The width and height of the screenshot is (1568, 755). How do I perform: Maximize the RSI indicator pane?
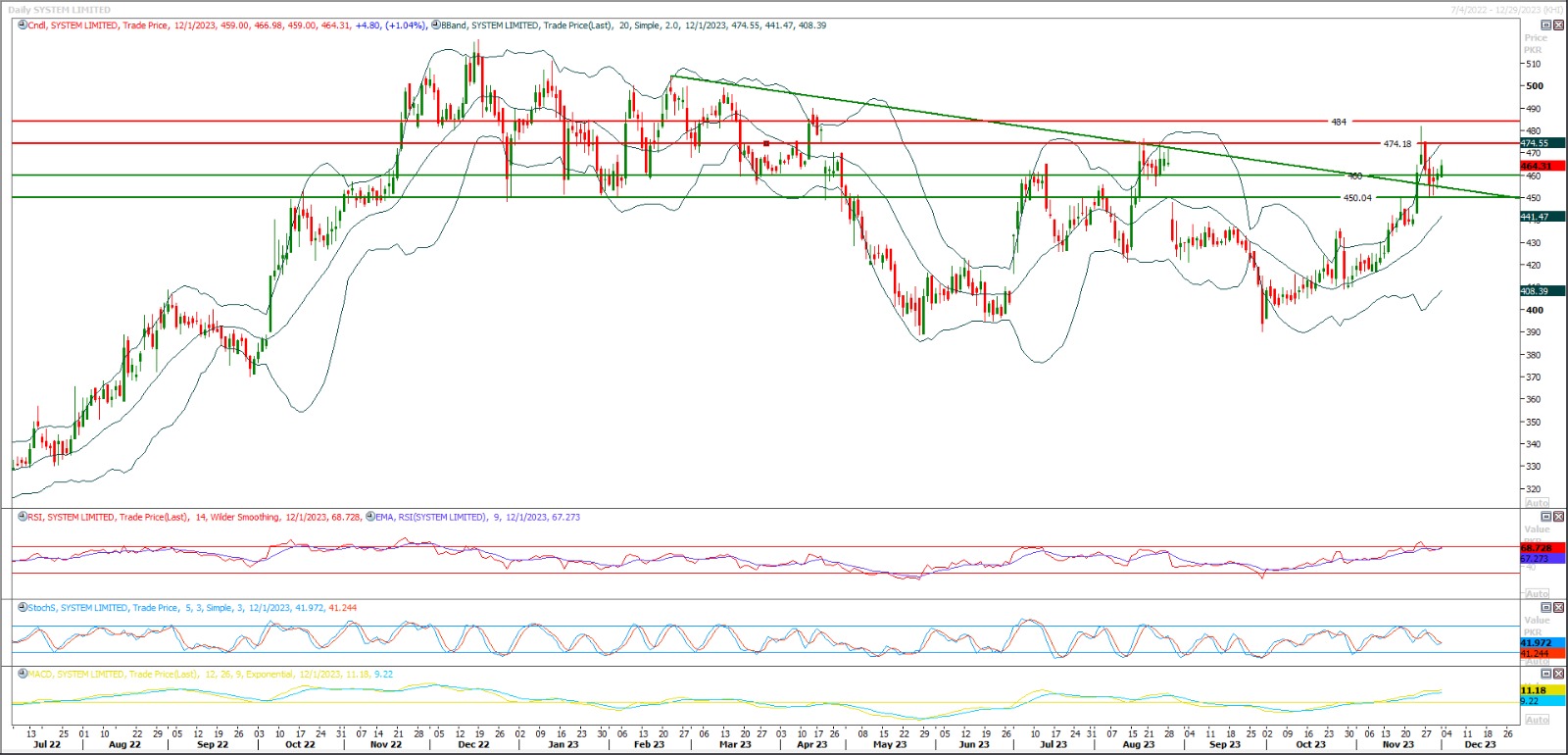[x=1546, y=517]
